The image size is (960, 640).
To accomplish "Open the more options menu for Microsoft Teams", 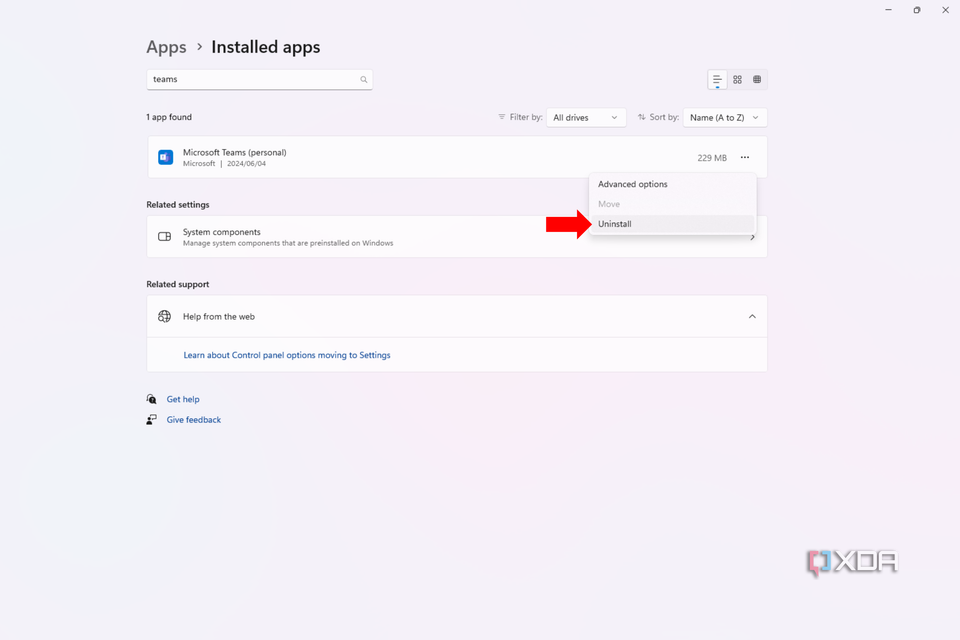I will click(745, 157).
